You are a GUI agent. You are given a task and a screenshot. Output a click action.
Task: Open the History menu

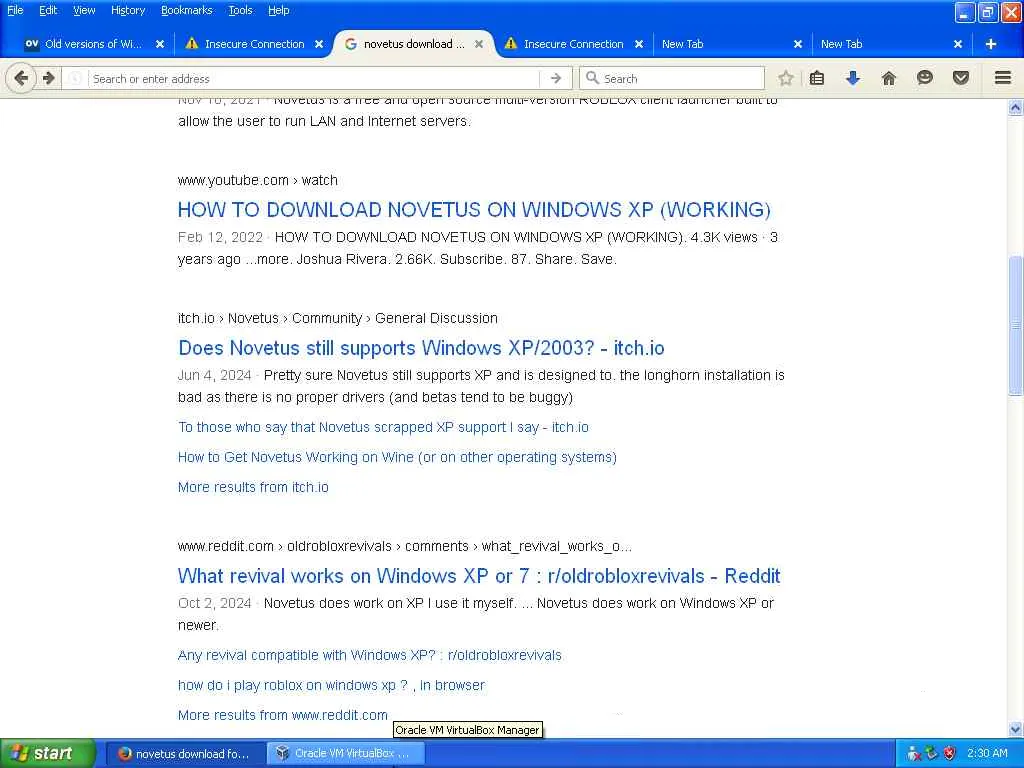(x=128, y=10)
